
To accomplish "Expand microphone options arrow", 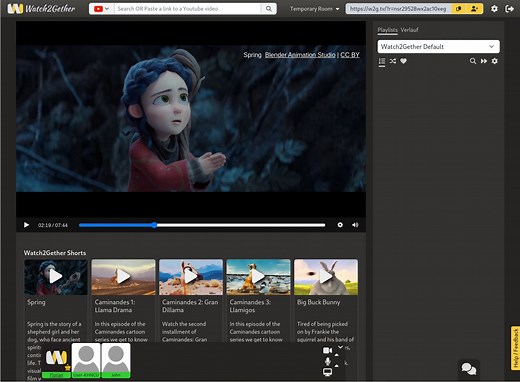I will 336,366.
